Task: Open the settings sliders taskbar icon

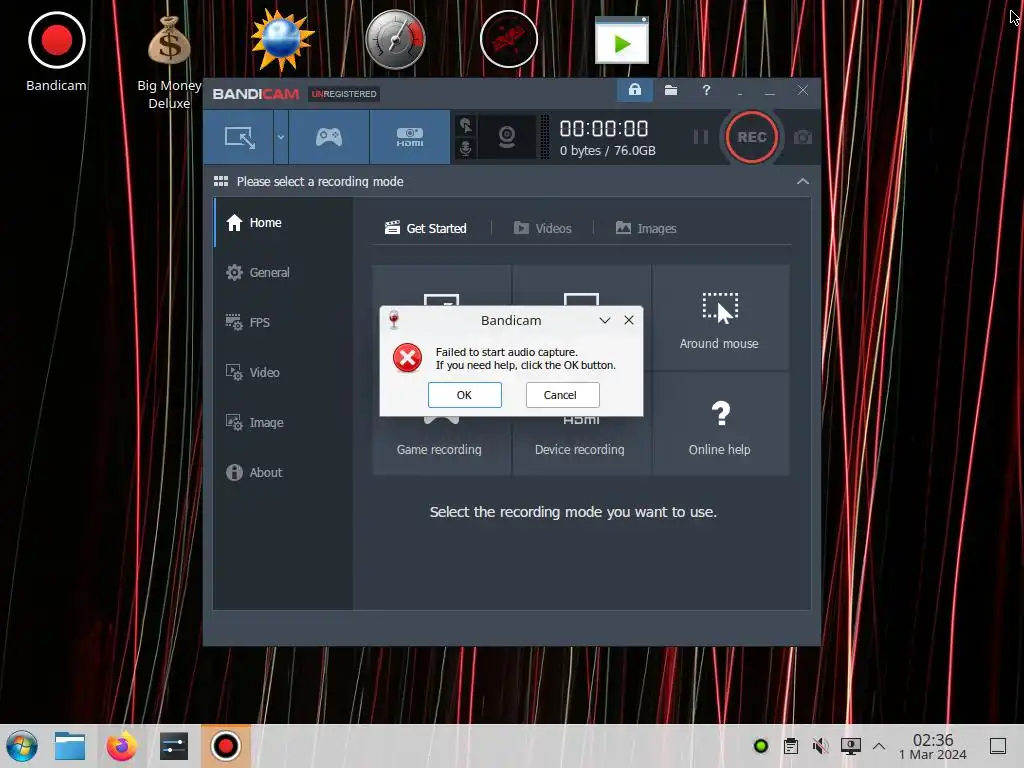Action: [x=174, y=746]
